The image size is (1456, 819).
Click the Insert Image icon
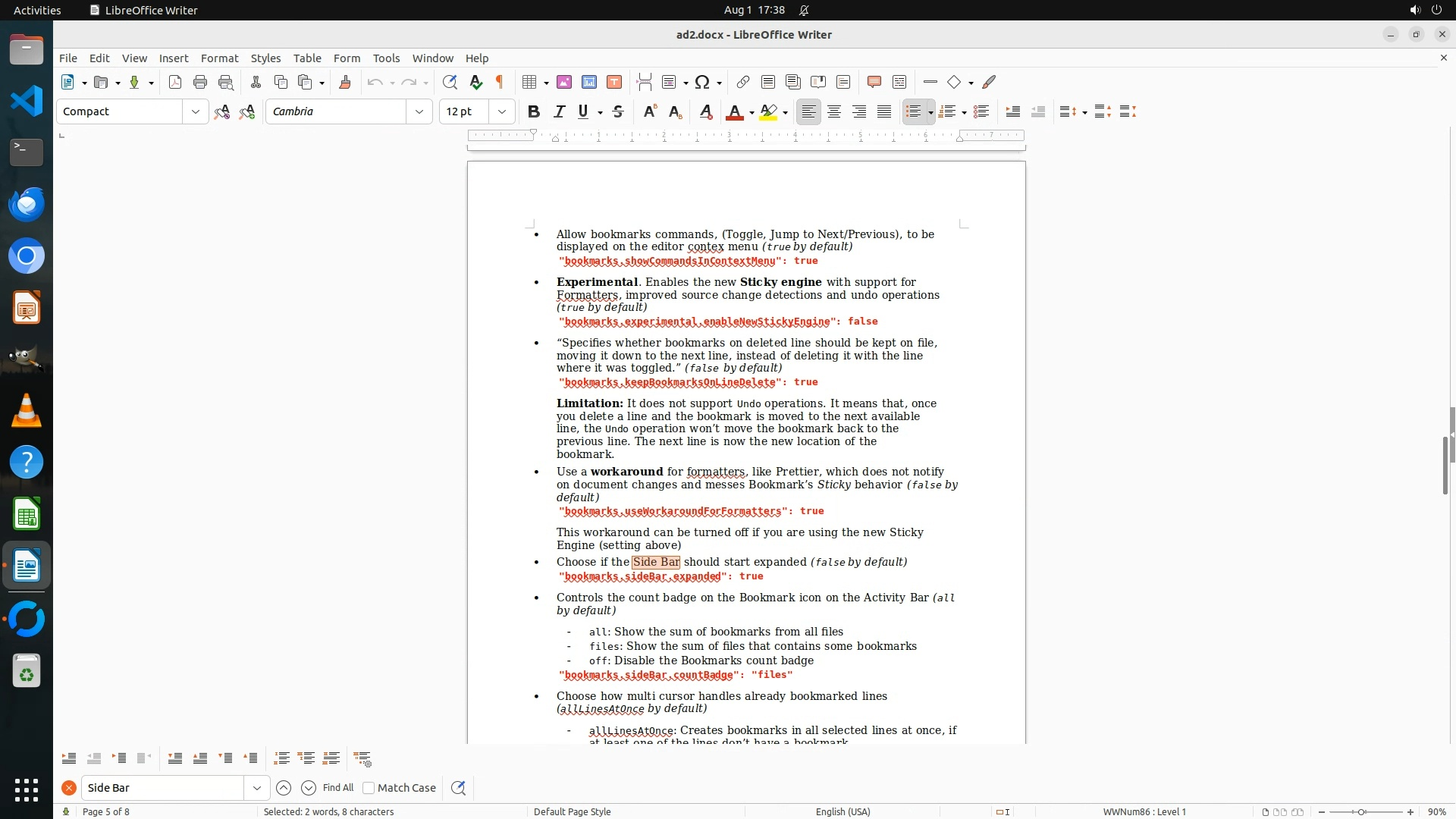pyautogui.click(x=564, y=82)
